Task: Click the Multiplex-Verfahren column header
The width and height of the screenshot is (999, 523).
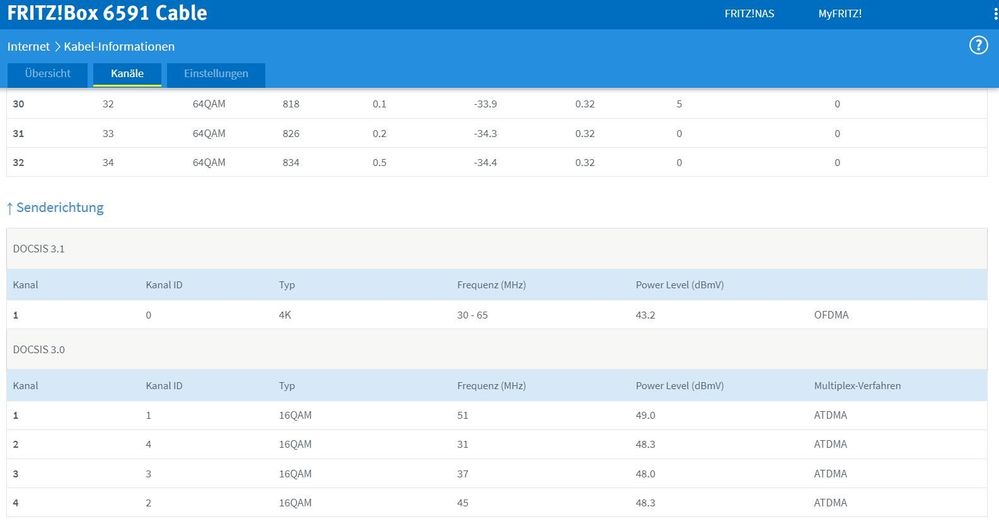Action: 857,386
